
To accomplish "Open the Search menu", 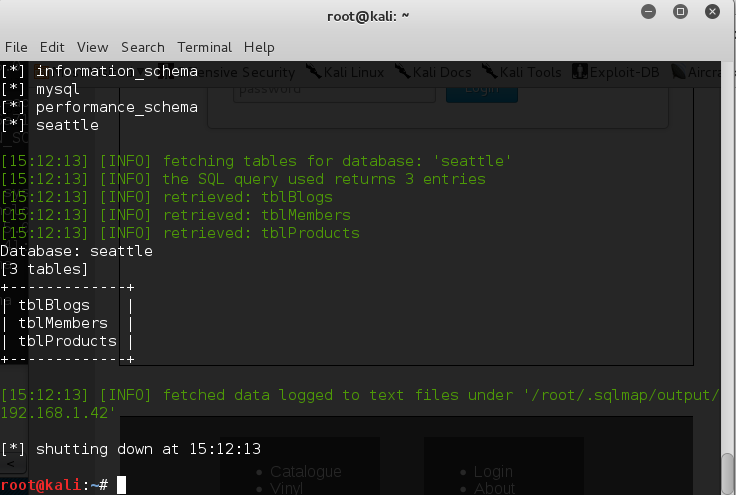I will tap(143, 47).
